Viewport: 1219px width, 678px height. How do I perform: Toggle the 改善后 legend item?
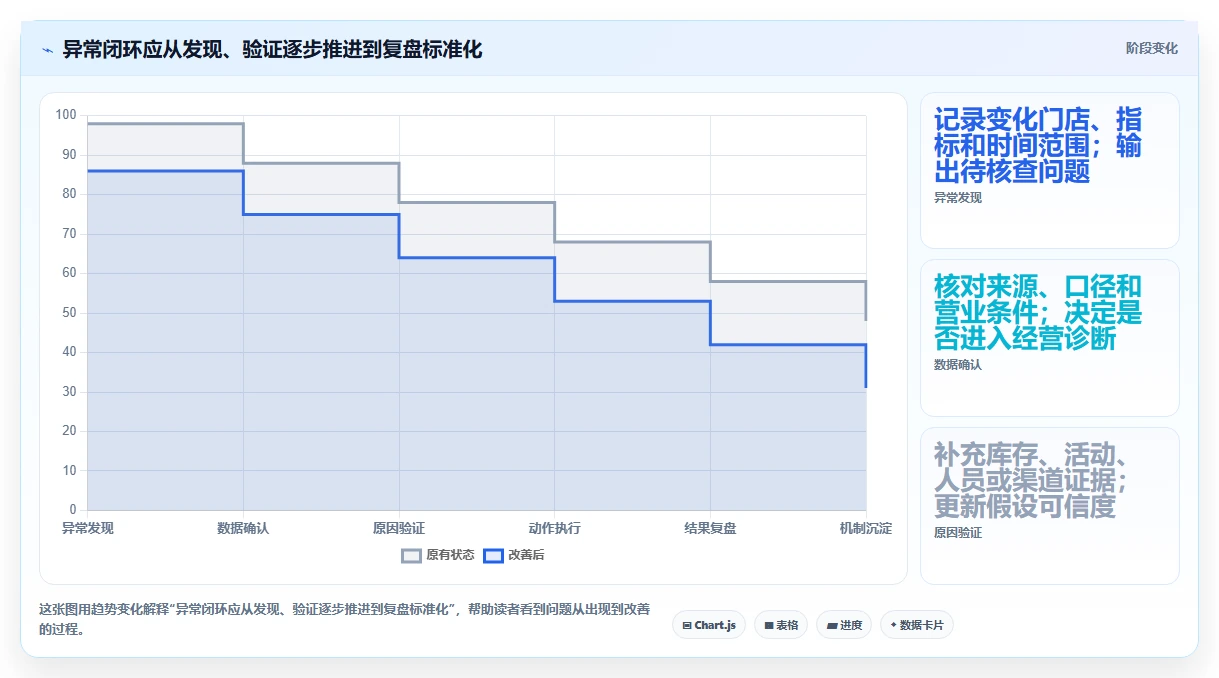click(x=514, y=555)
